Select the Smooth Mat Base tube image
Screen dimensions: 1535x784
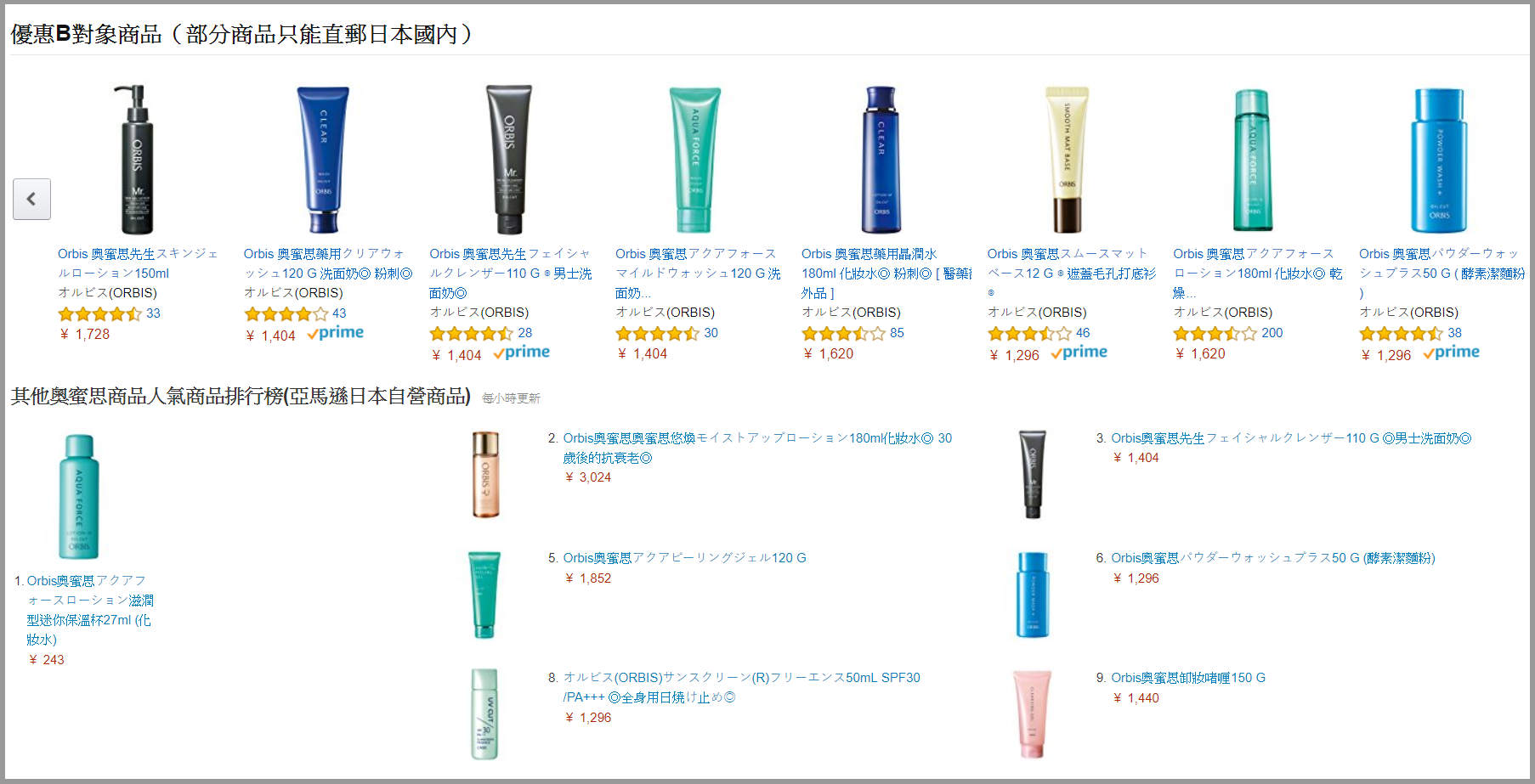tap(1067, 159)
